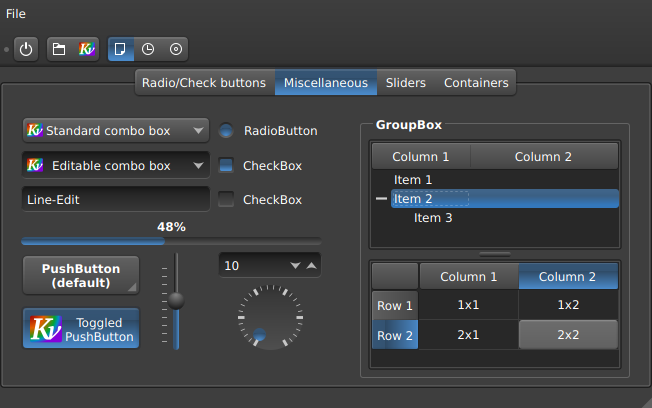
Task: Uncheck the blue checked CheckBox
Action: coord(227,165)
